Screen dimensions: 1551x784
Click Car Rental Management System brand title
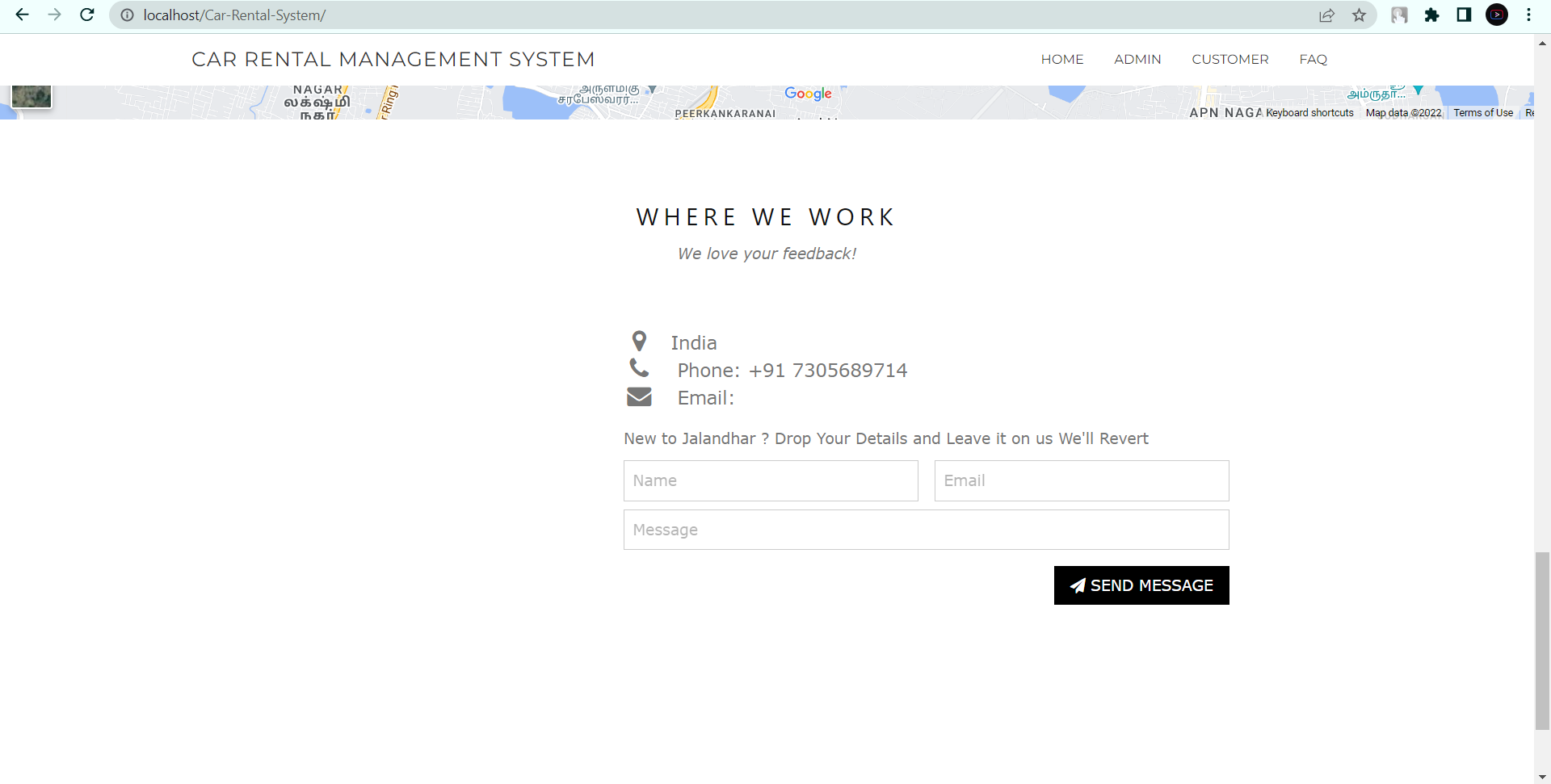[393, 60]
